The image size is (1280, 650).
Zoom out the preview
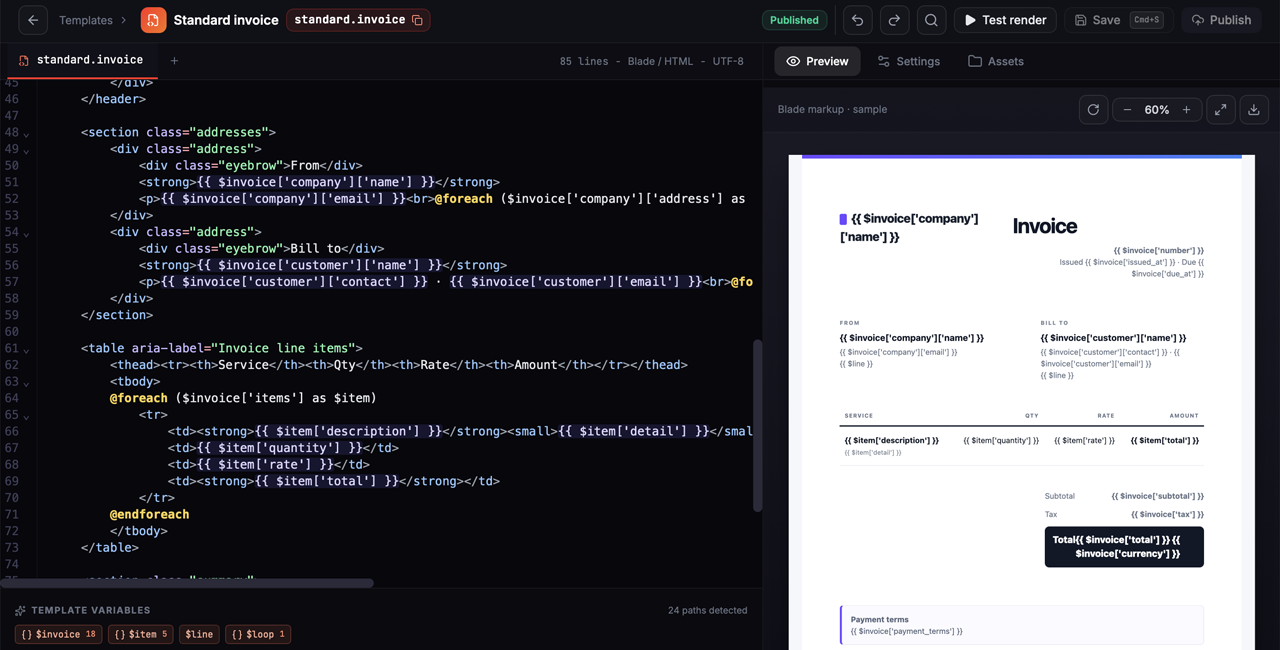tap(1127, 110)
